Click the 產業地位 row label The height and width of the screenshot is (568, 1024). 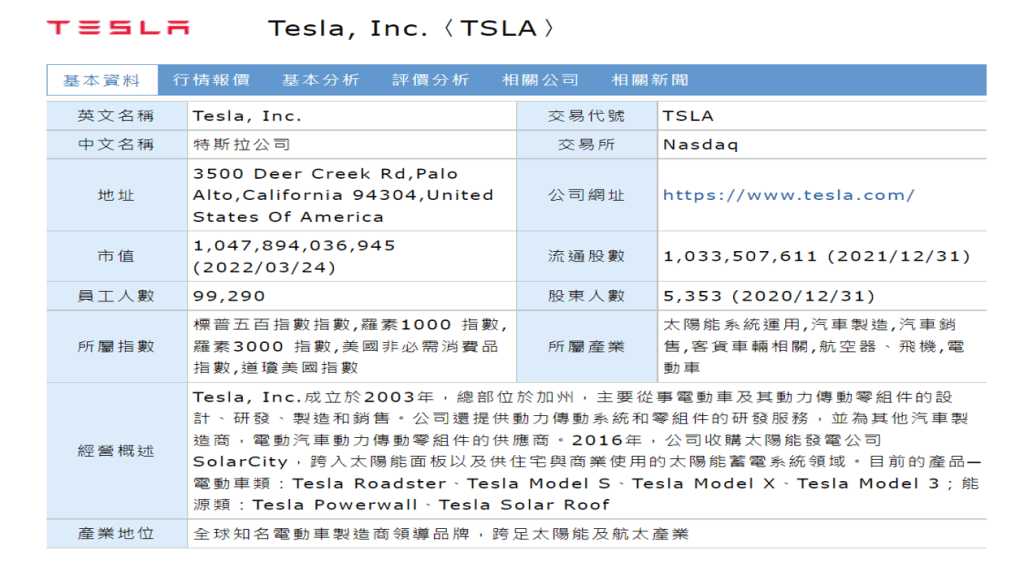pyautogui.click(x=116, y=534)
